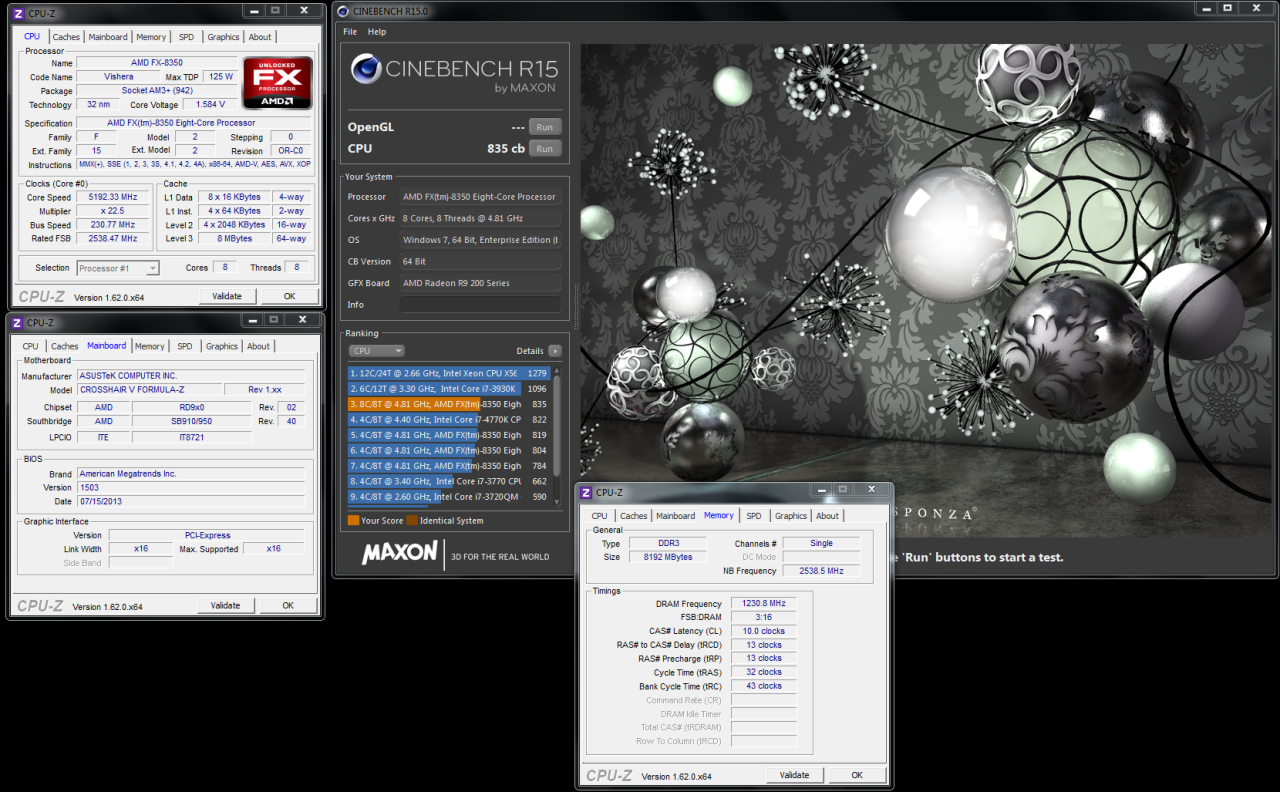This screenshot has width=1280, height=792.
Task: Select ranking row 2 Intel Core i7-3930K
Action: pos(449,388)
